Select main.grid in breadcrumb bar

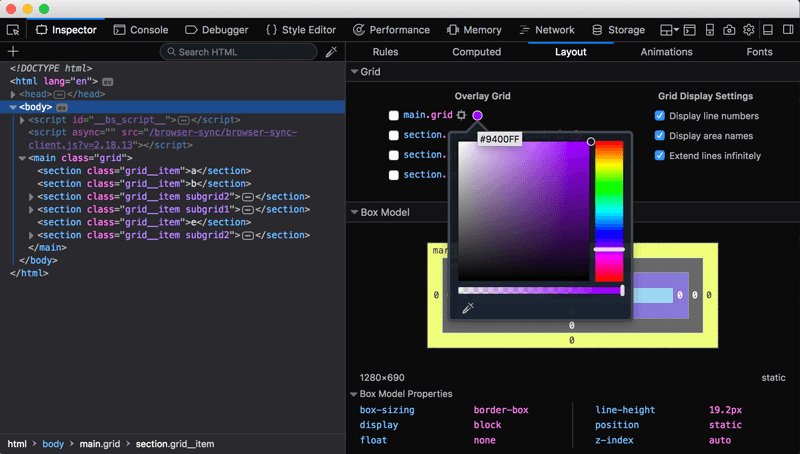point(100,444)
